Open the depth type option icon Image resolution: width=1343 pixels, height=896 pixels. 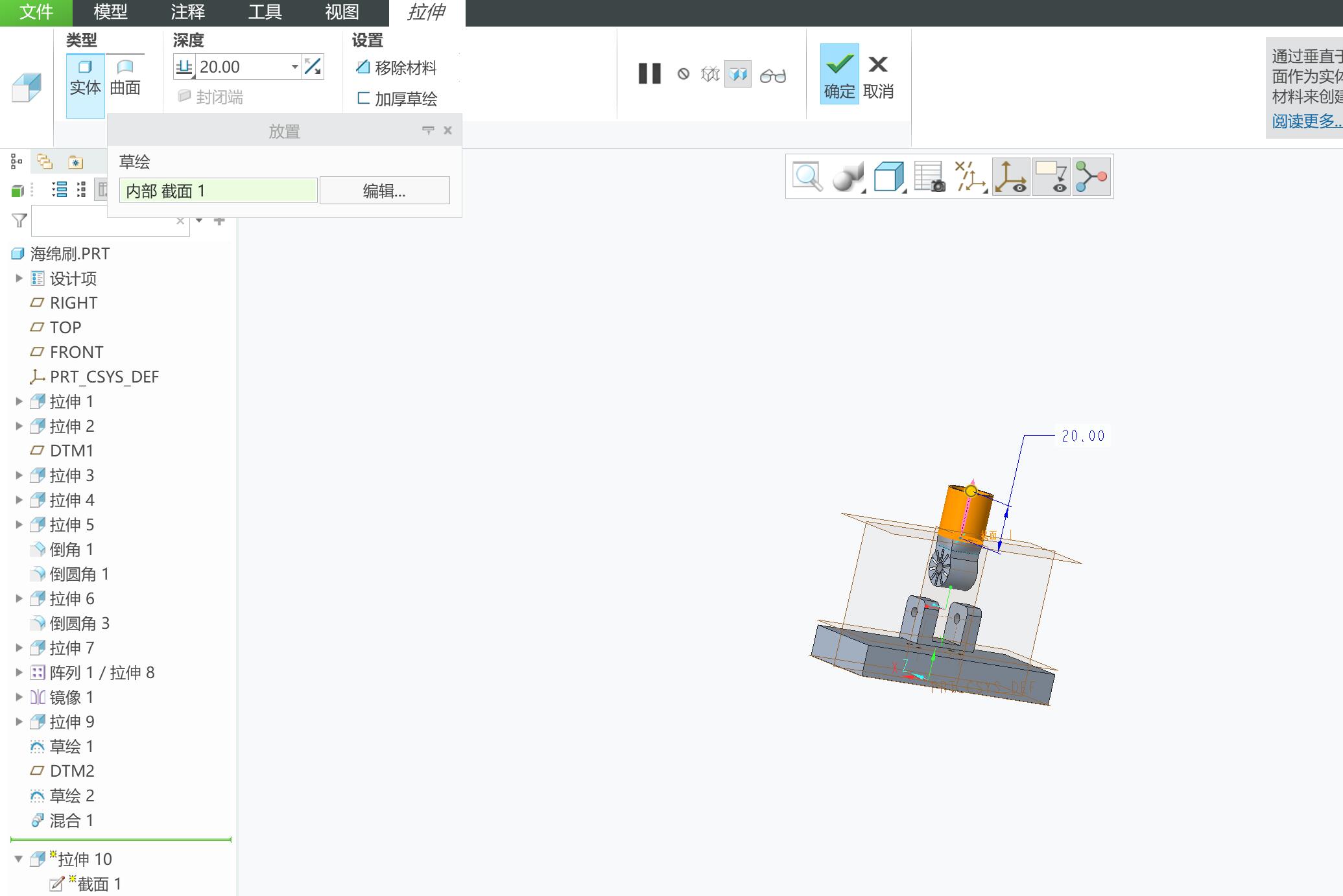coord(184,67)
